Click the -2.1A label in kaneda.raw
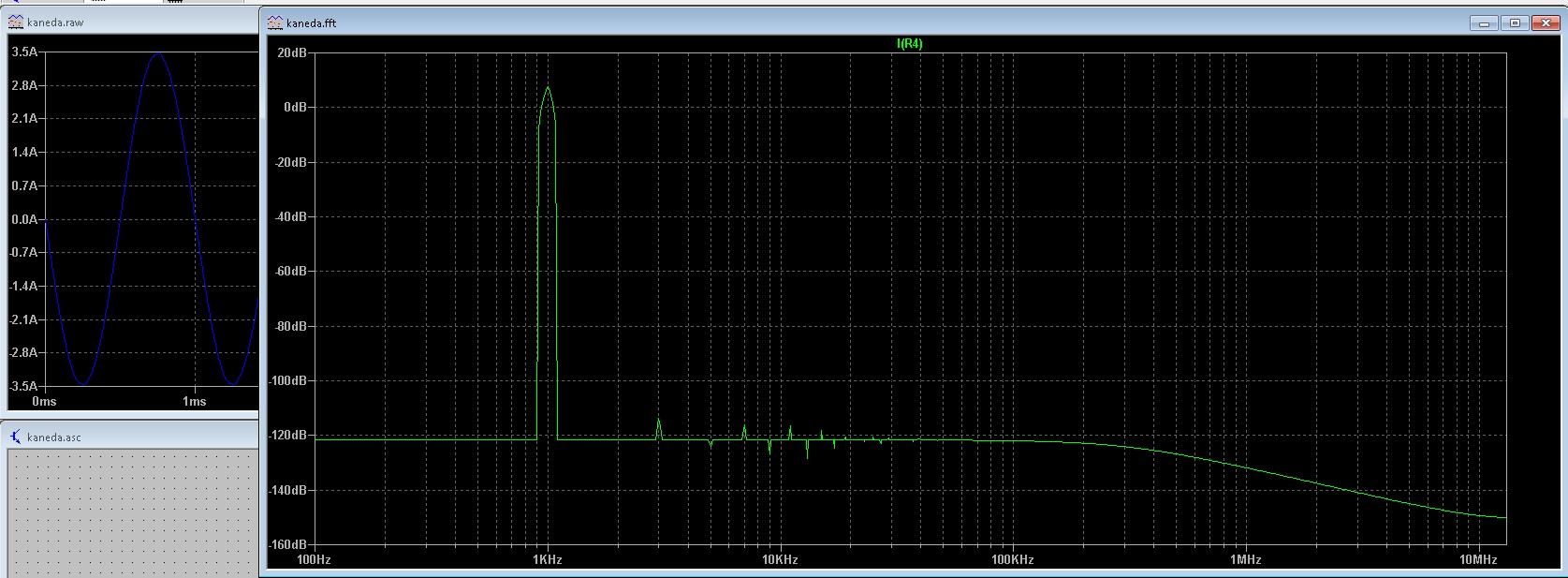 pos(22,319)
